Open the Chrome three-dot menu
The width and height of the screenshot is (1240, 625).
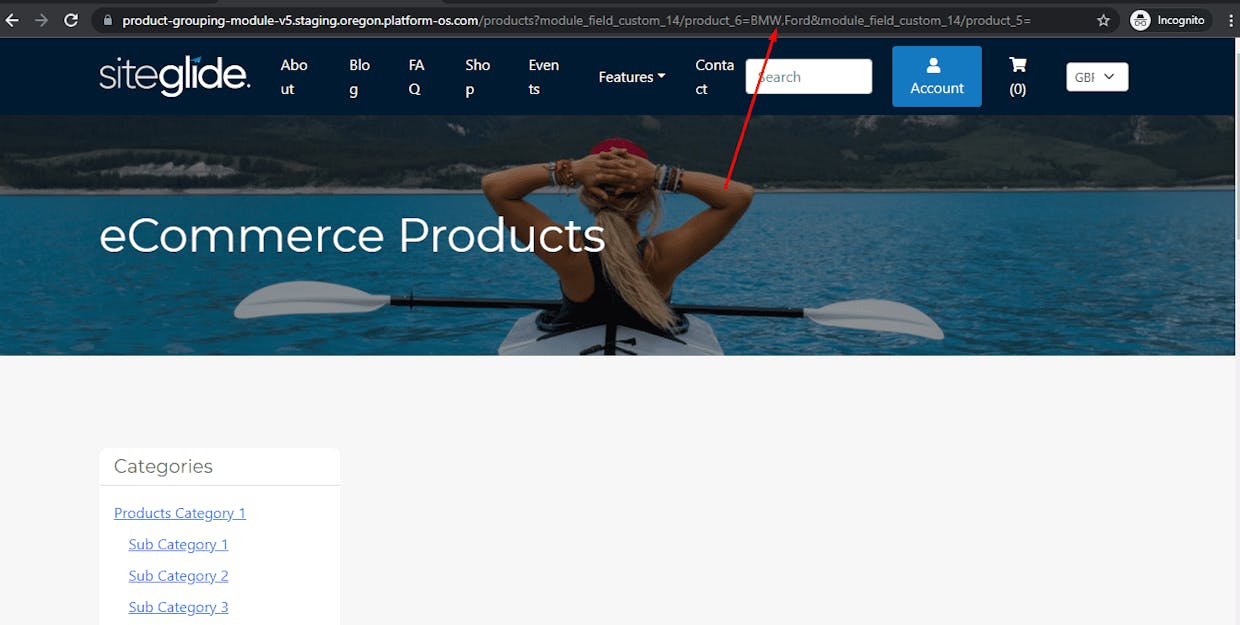coord(1230,20)
